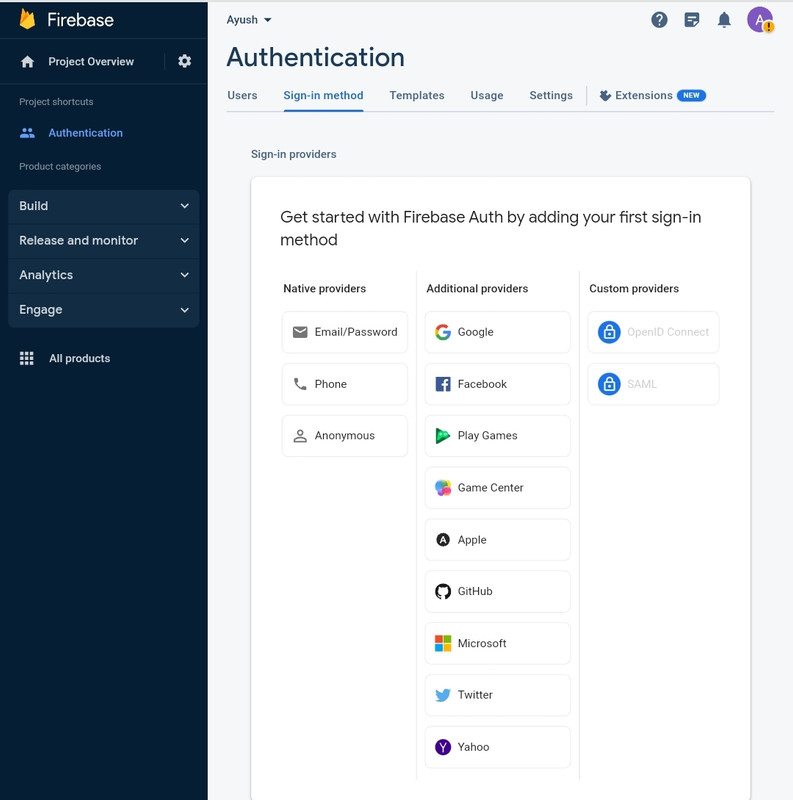Viewport: 793px width, 800px height.
Task: Open the feedback notes icon
Action: click(691, 20)
